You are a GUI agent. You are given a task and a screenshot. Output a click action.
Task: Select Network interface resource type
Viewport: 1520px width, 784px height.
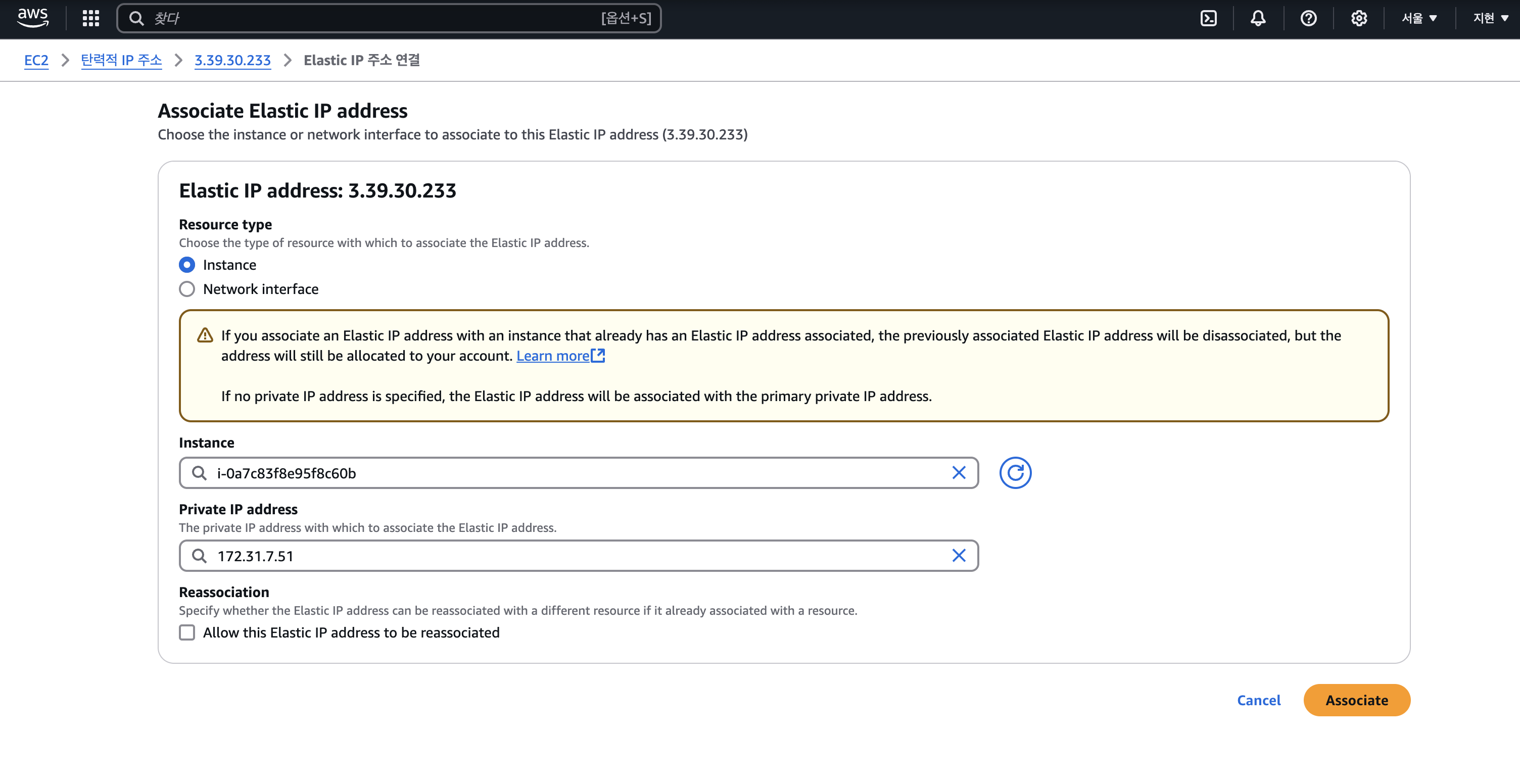point(187,289)
